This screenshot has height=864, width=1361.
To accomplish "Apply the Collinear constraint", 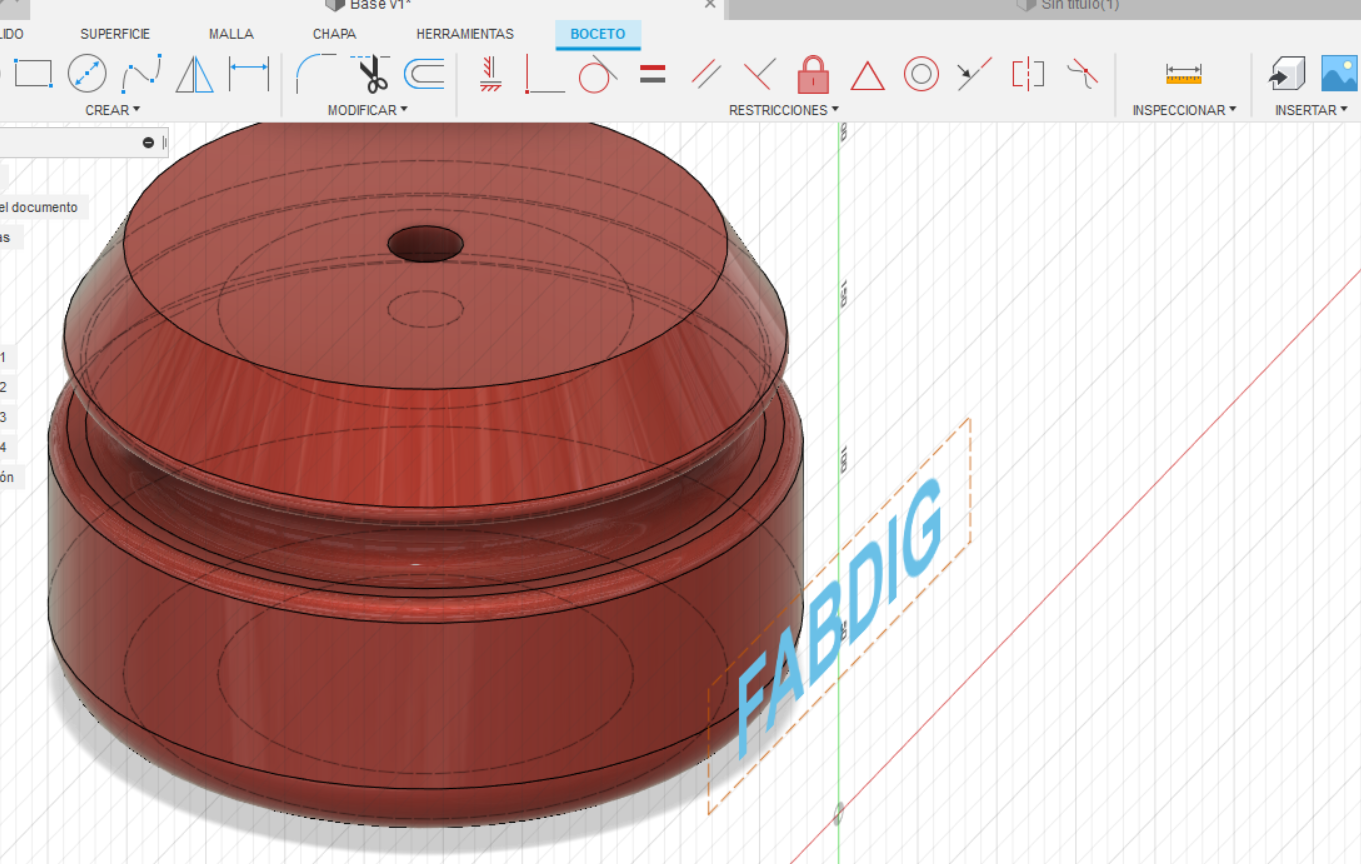I will click(974, 74).
